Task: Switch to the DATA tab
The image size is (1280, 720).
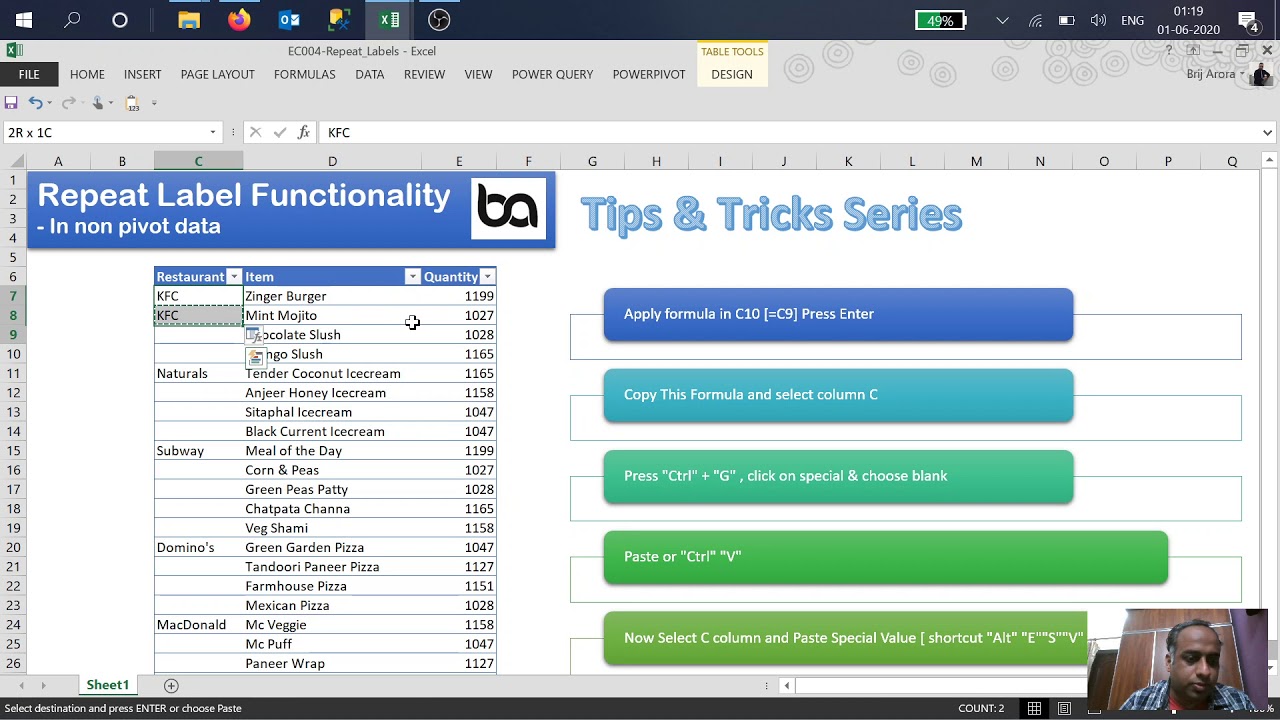Action: point(370,74)
